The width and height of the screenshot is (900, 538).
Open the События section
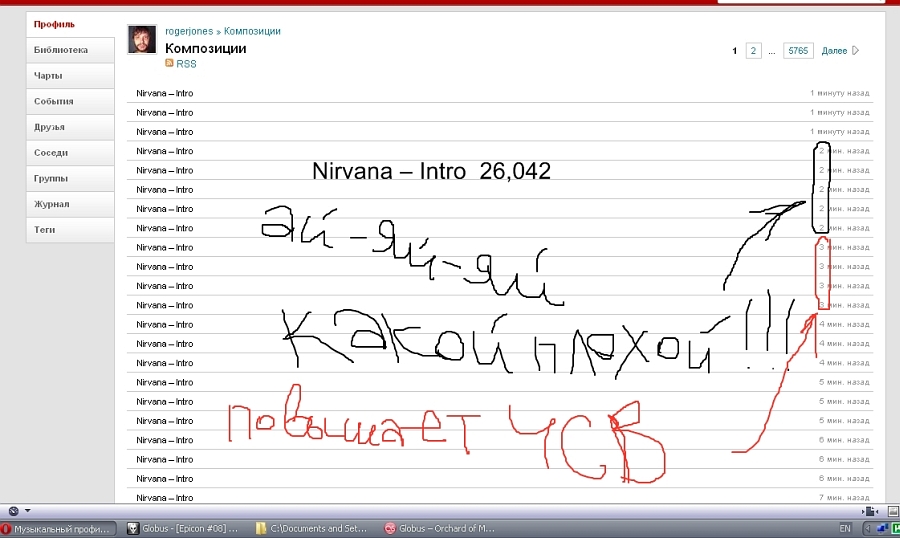[x=70, y=102]
